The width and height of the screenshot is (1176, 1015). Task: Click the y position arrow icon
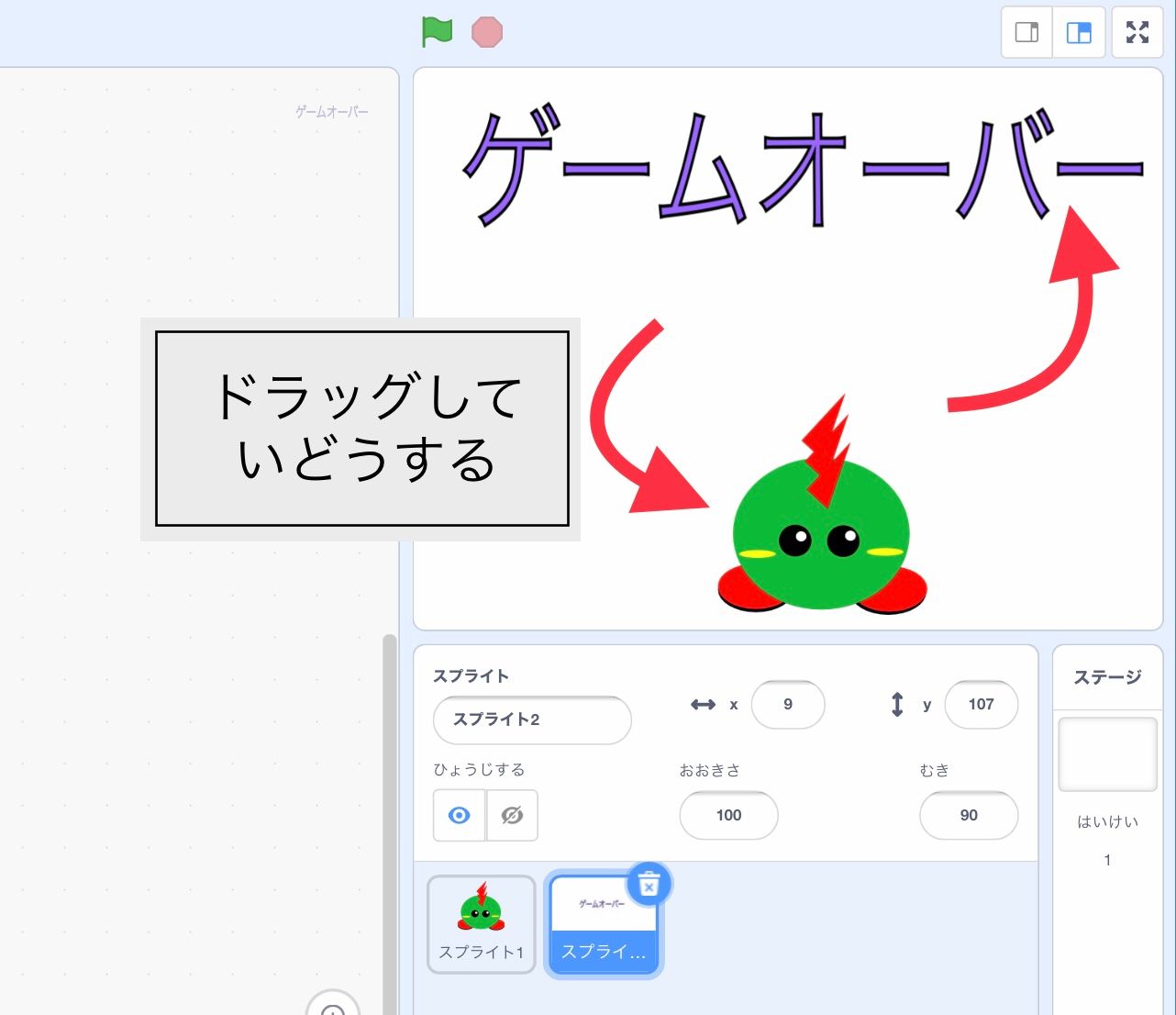(896, 705)
